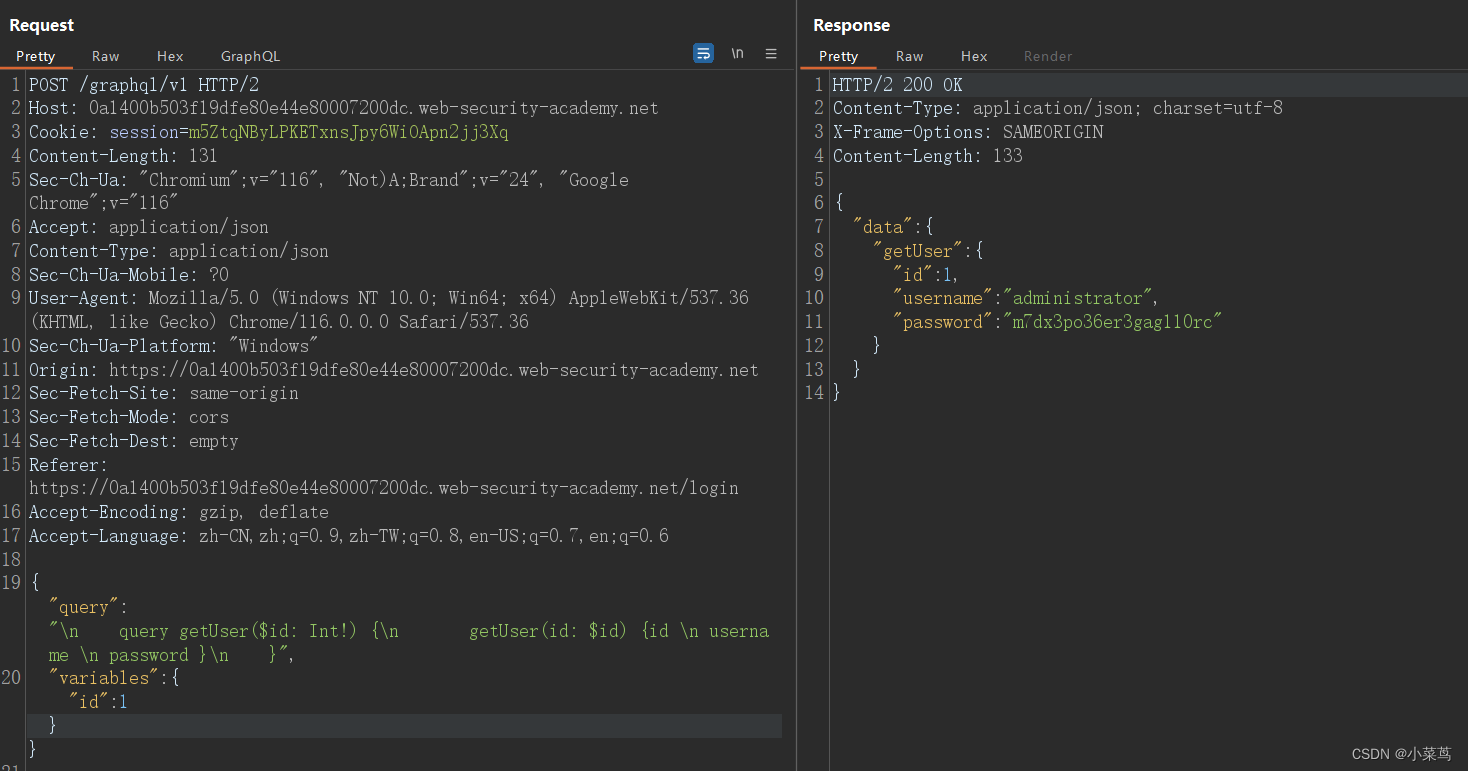The height and width of the screenshot is (771, 1468).
Task: Open the Request panel hamburger menu
Action: click(771, 54)
